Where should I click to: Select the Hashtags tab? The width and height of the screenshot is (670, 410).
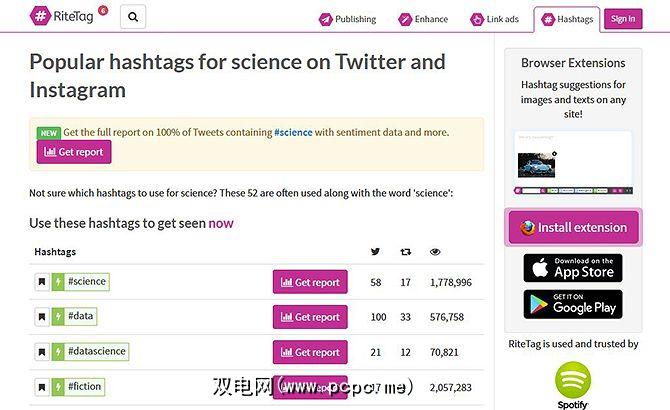click(567, 19)
